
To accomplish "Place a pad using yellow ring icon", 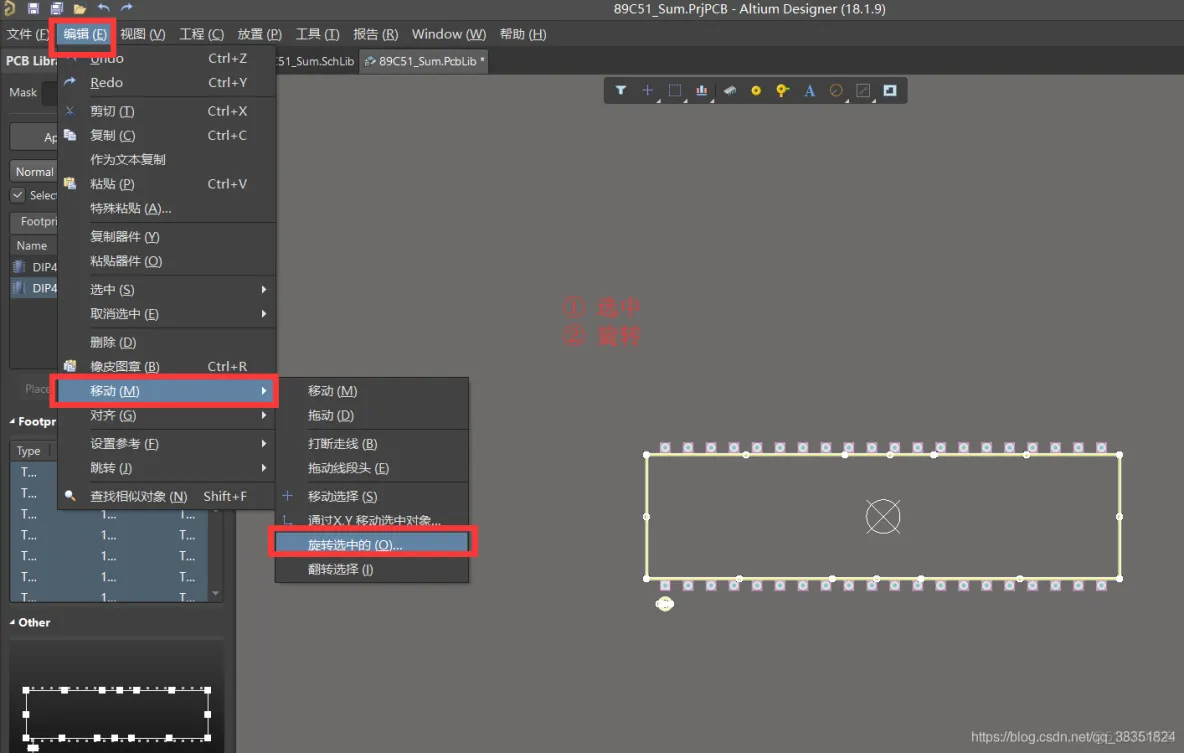I will (756, 91).
